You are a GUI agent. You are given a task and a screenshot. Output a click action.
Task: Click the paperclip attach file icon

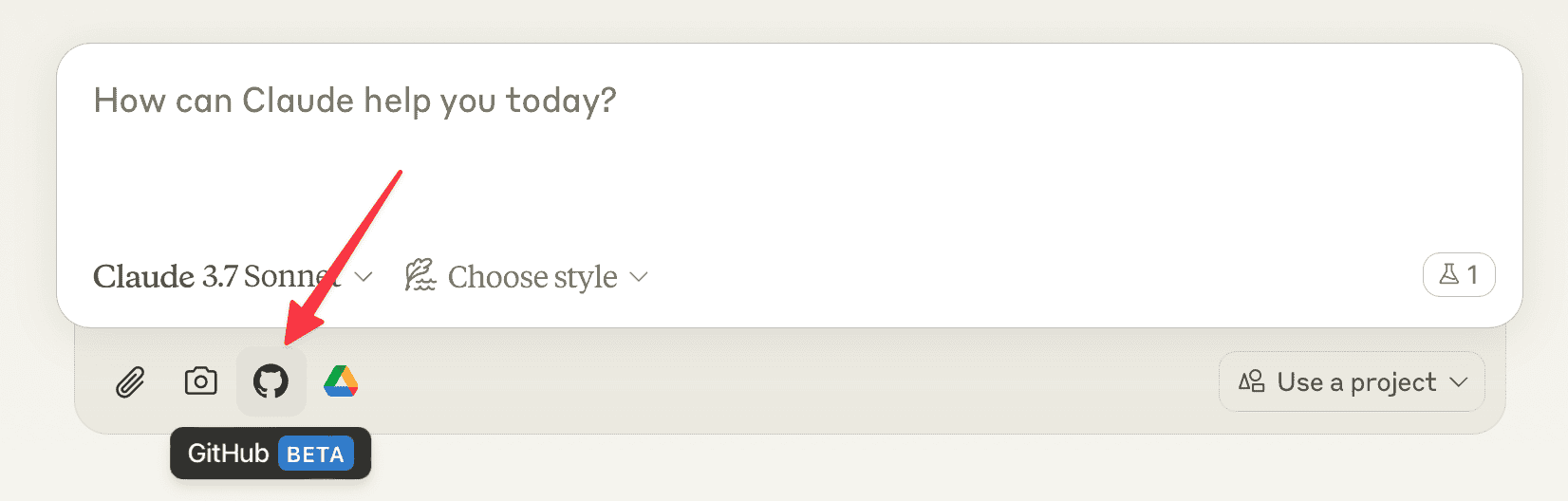click(x=130, y=382)
